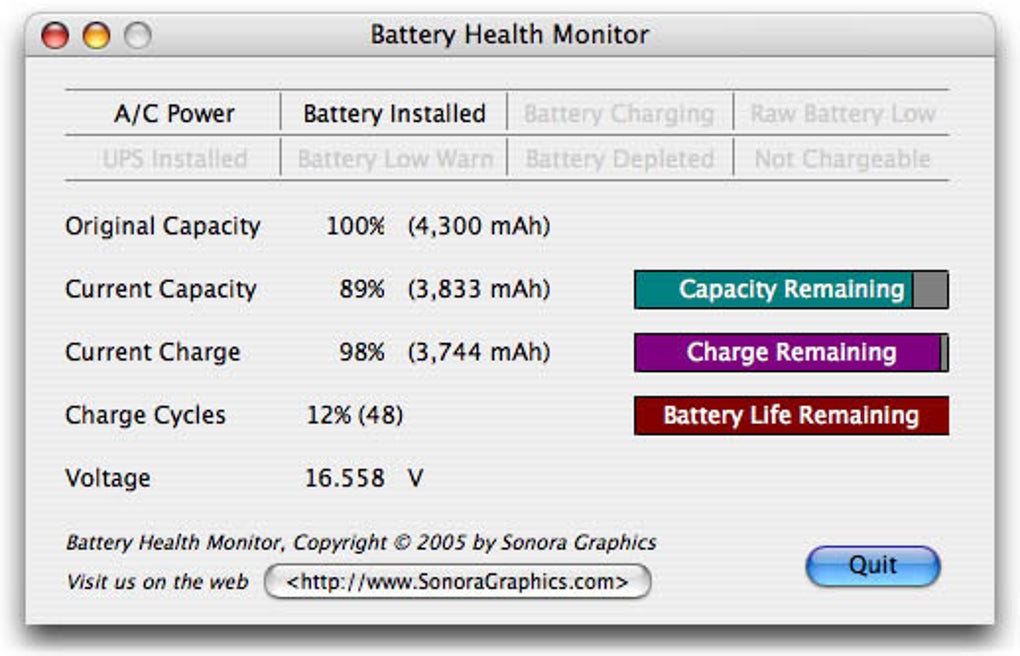The width and height of the screenshot is (1020, 656).
Task: Click the yellow minimize window button
Action: tap(96, 36)
